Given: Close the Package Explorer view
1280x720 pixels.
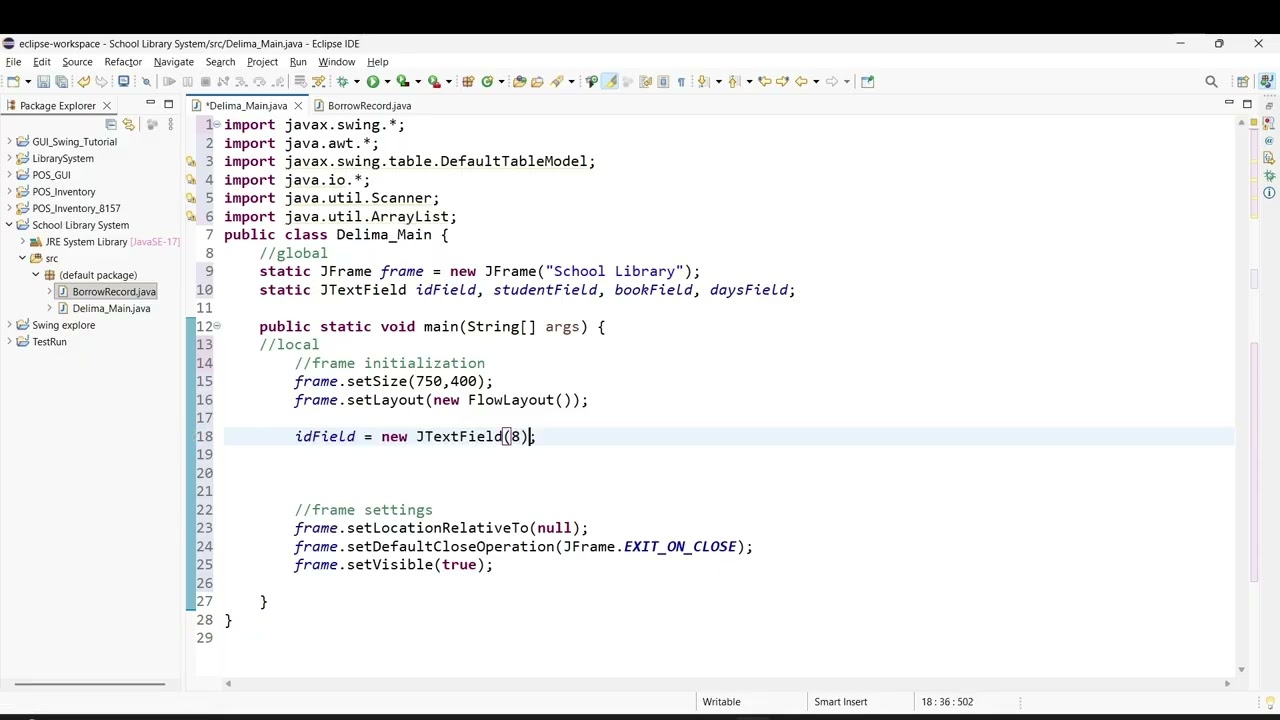Looking at the screenshot, I should point(107,105).
